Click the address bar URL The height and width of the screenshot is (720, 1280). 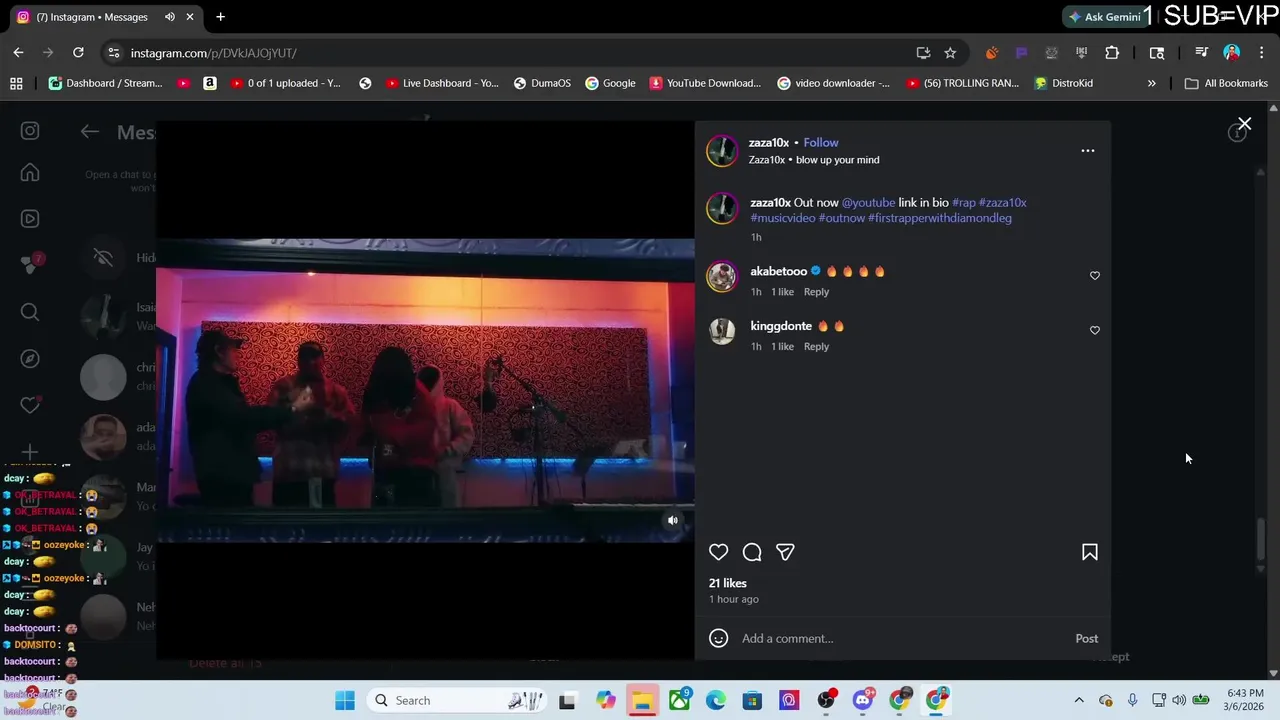[x=213, y=53]
